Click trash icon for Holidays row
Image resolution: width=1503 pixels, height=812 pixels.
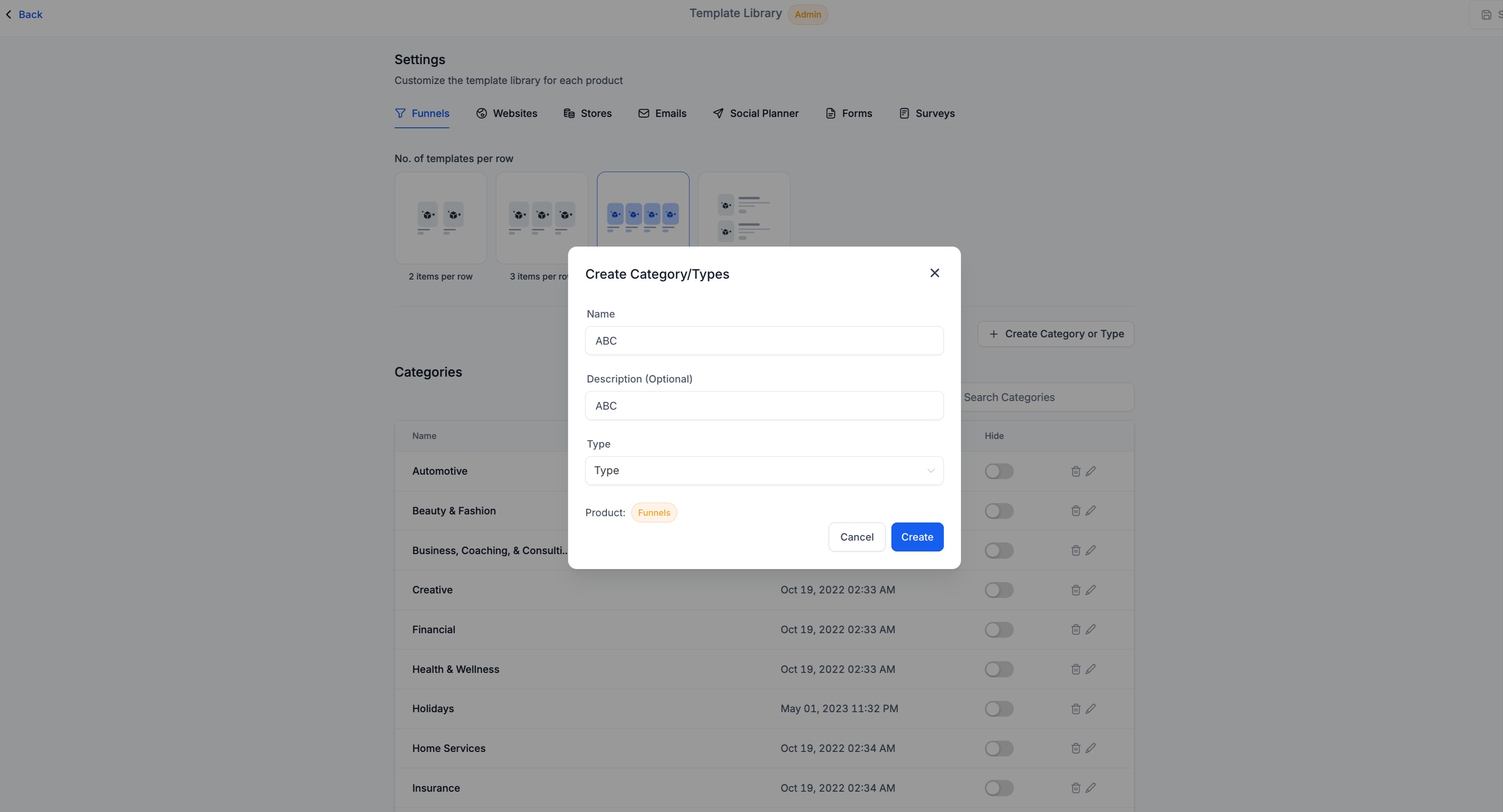click(1075, 709)
